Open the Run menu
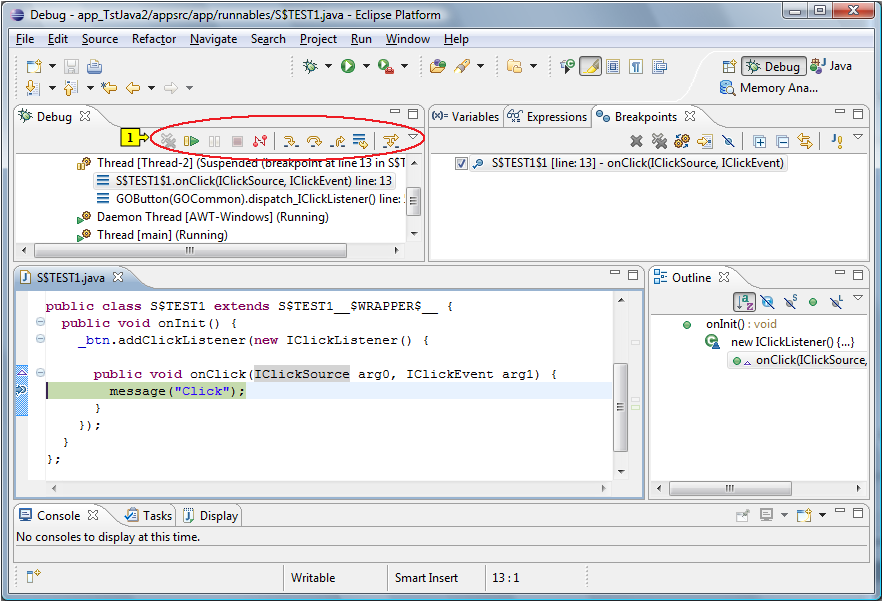This screenshot has height=602, width=882. 361,39
